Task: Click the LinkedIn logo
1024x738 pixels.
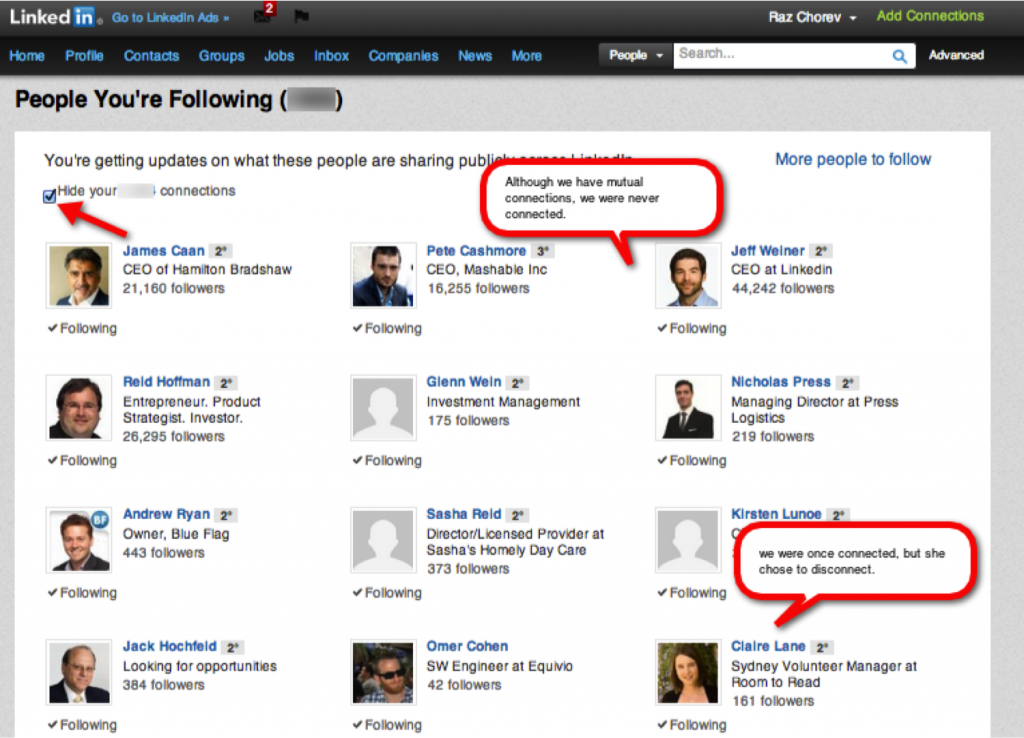Action: 52,17
